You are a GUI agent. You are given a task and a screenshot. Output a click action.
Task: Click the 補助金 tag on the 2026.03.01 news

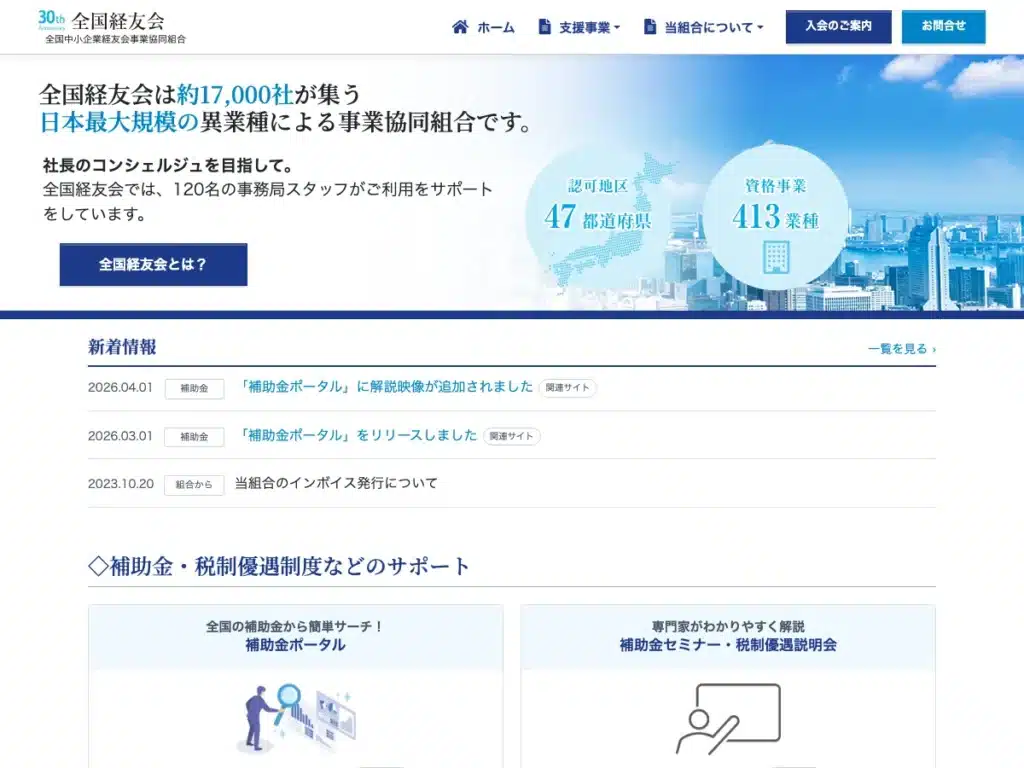click(194, 436)
